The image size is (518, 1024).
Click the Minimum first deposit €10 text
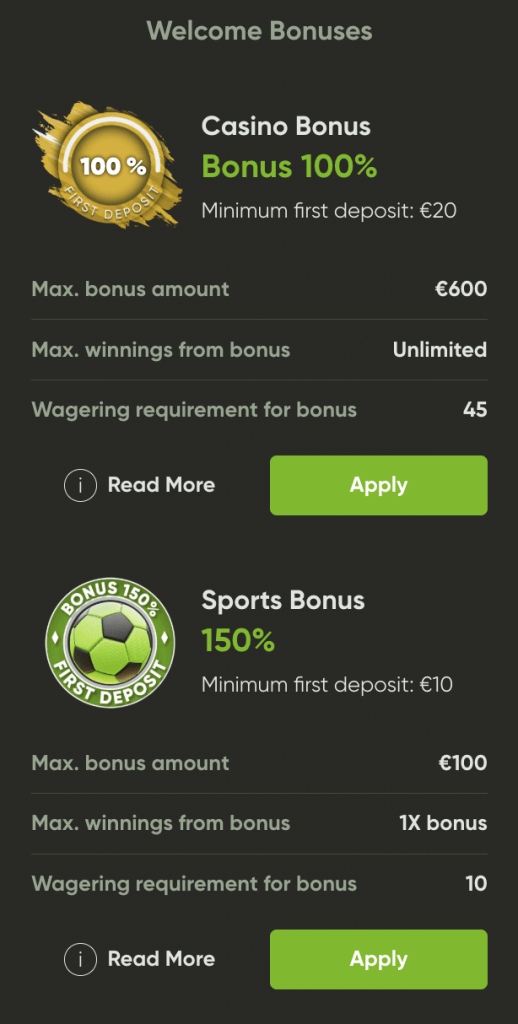click(327, 685)
